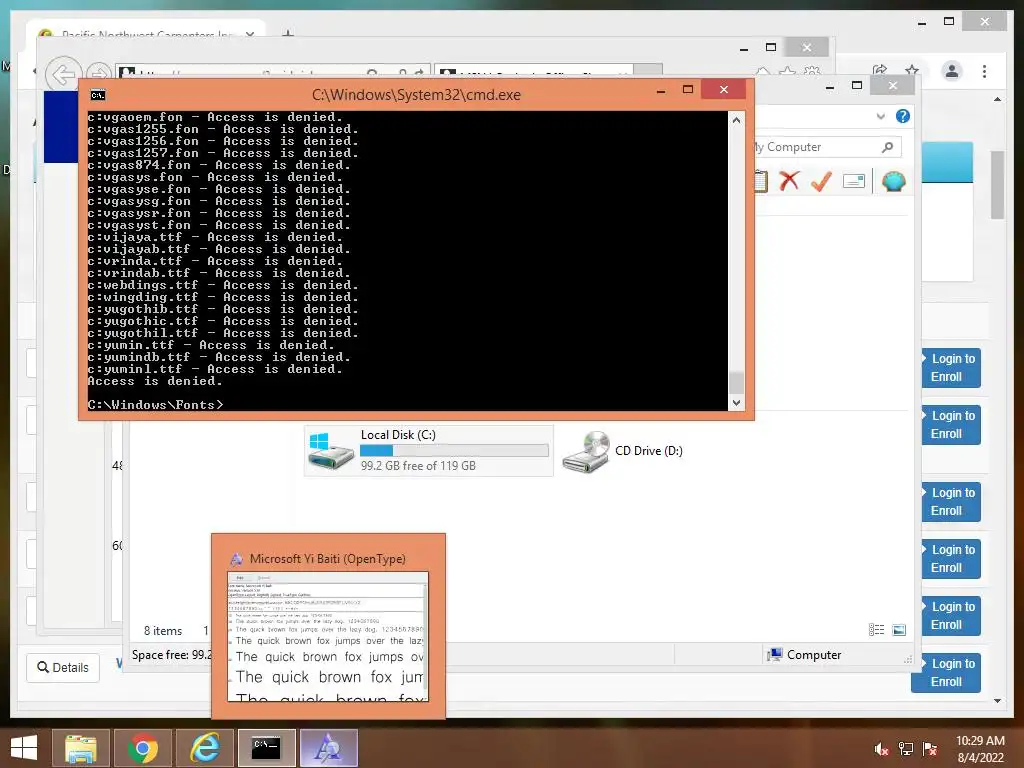
Task: Click the Computer status bar entry
Action: click(x=804, y=654)
